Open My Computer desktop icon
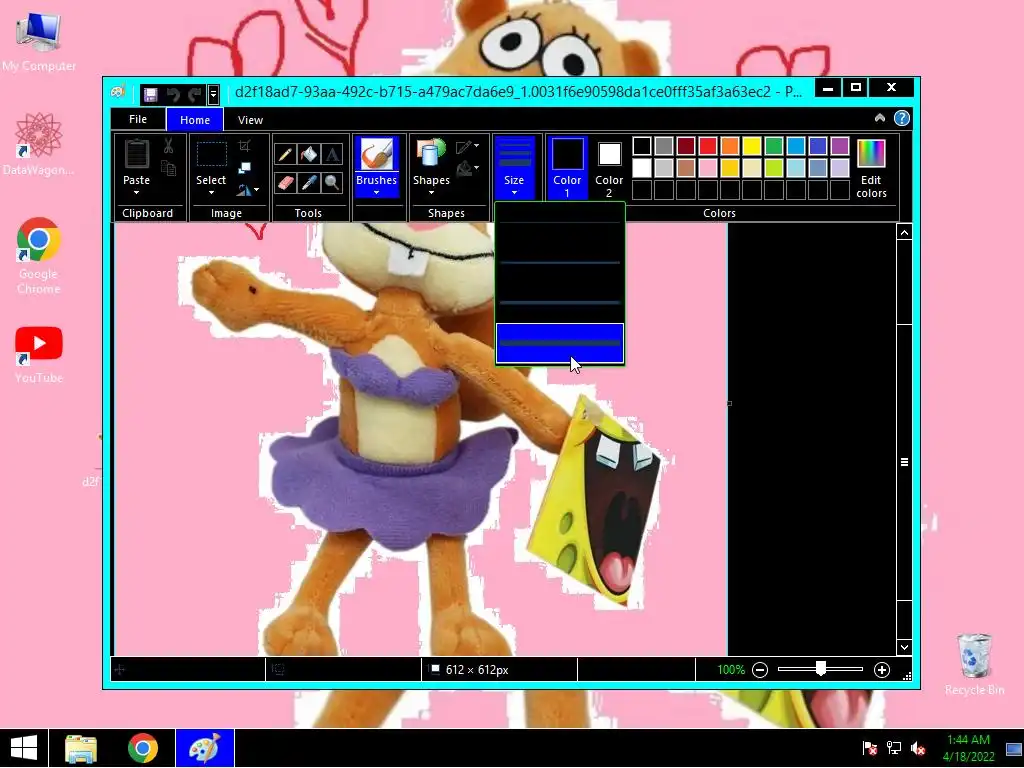This screenshot has width=1024, height=768. pyautogui.click(x=39, y=42)
